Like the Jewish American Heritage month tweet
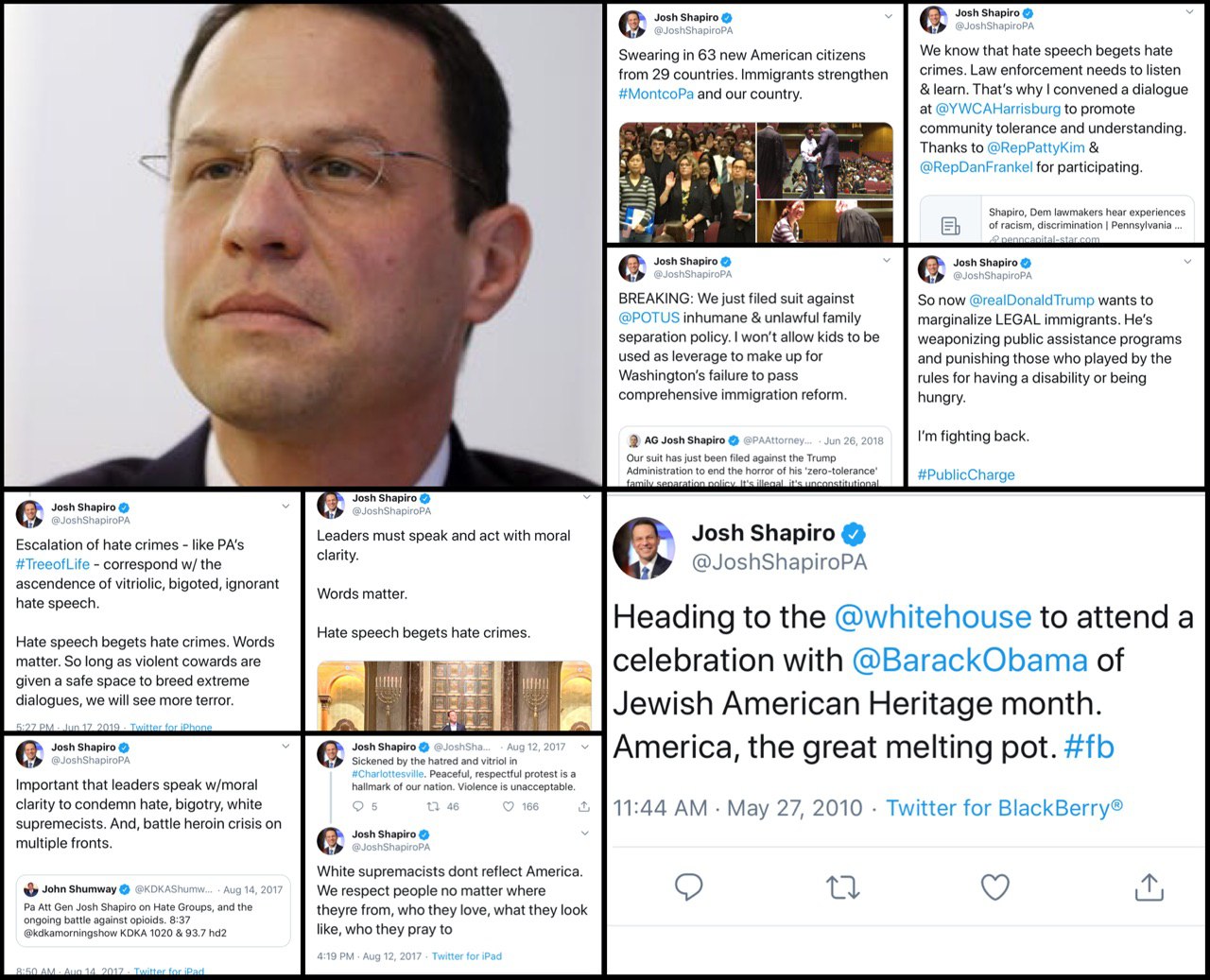This screenshot has height=980, width=1210. point(994,887)
